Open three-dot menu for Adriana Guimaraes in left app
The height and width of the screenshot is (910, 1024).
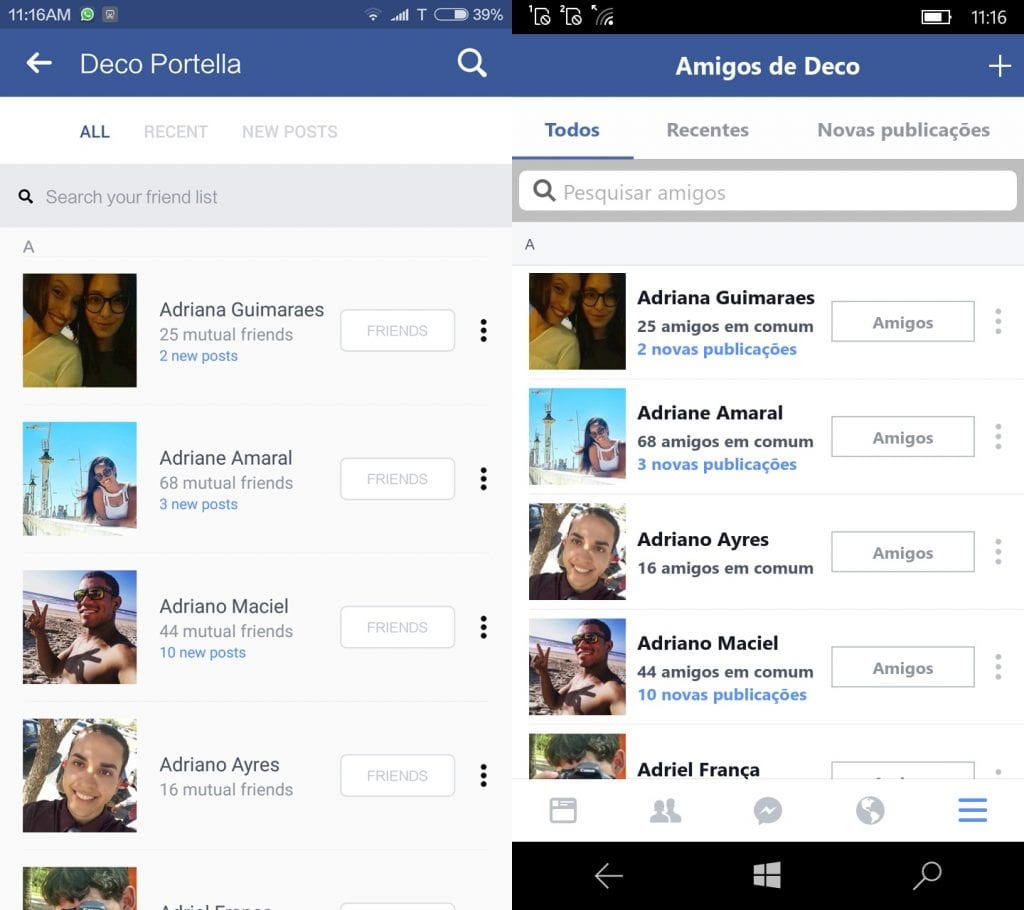[x=483, y=331]
